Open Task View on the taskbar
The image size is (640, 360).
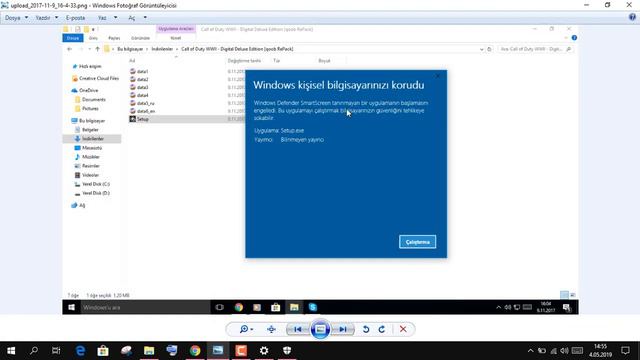point(56,351)
